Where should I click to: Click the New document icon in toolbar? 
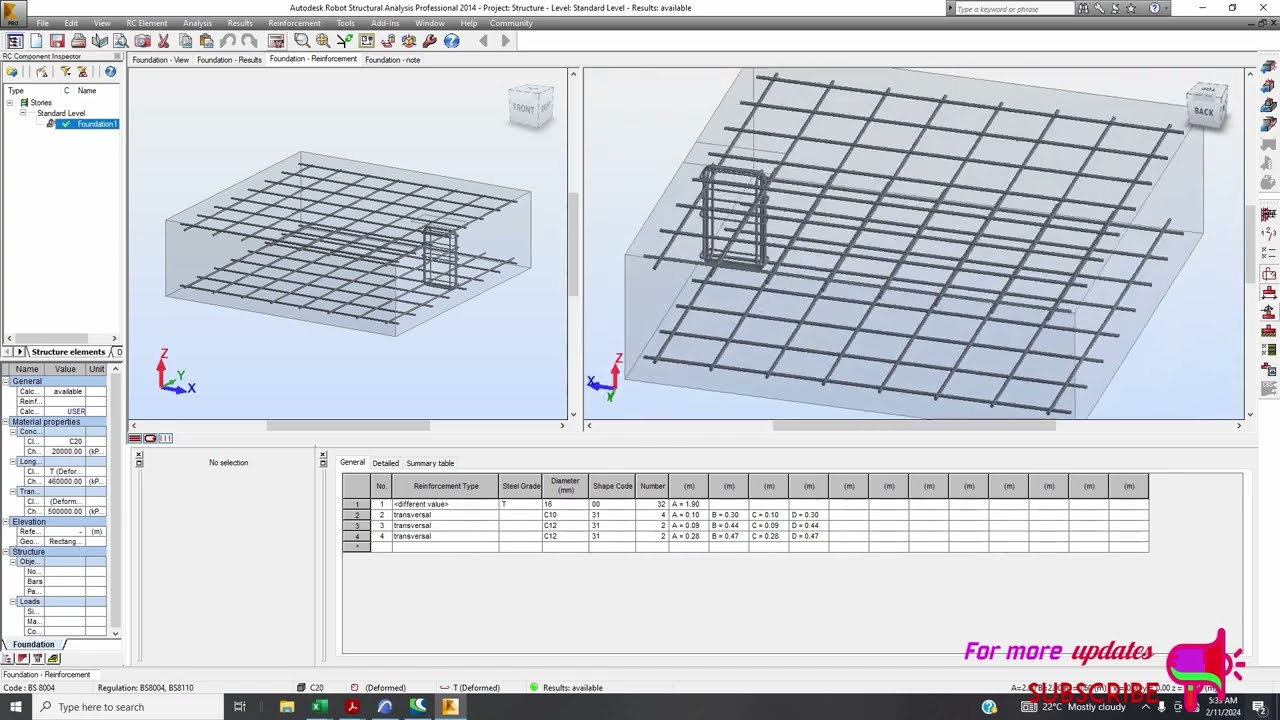[x=36, y=41]
